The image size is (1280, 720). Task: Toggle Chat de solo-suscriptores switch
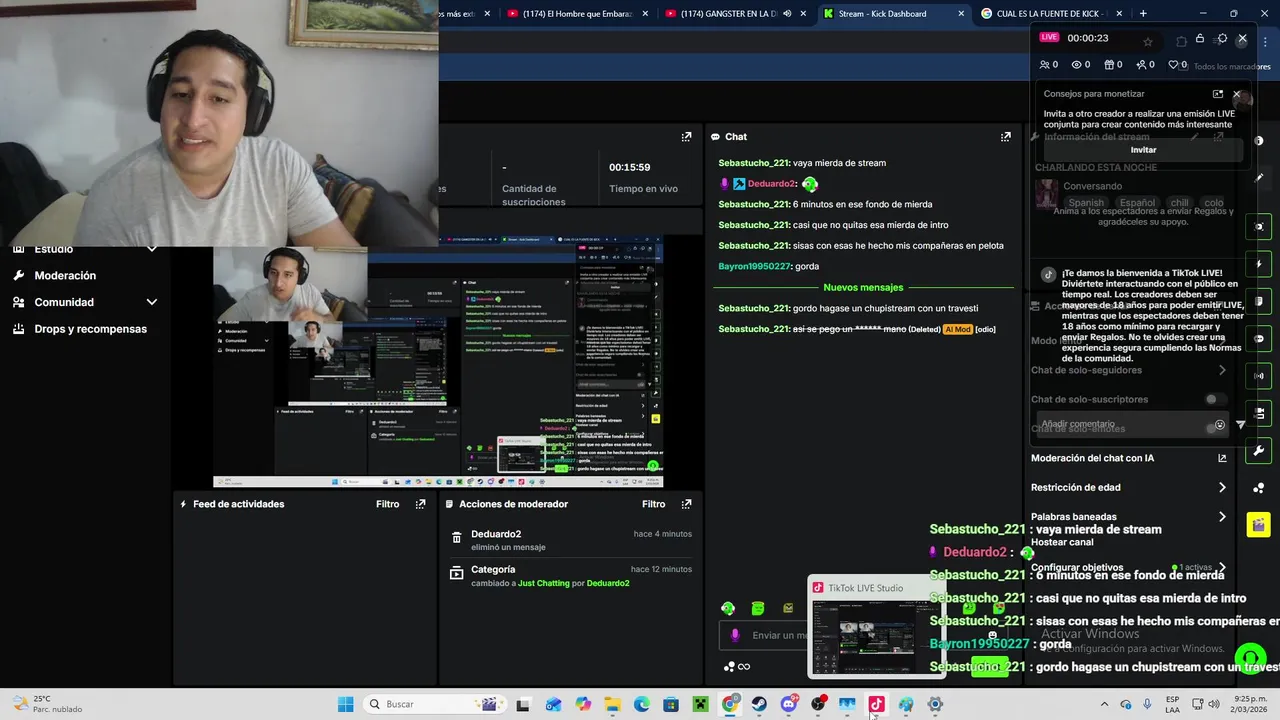[x=1214, y=399]
